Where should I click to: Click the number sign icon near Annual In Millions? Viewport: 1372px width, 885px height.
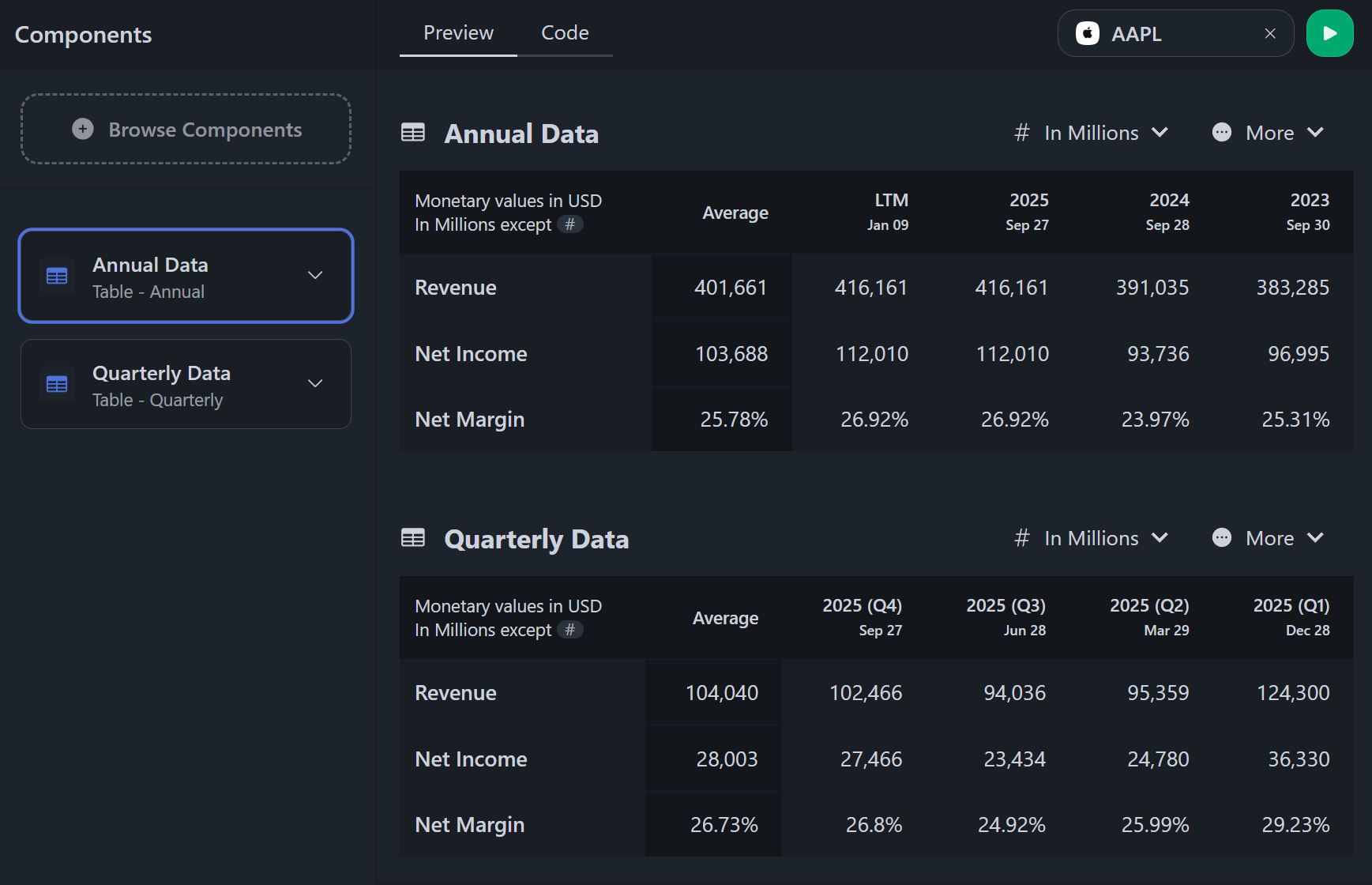tap(1022, 132)
